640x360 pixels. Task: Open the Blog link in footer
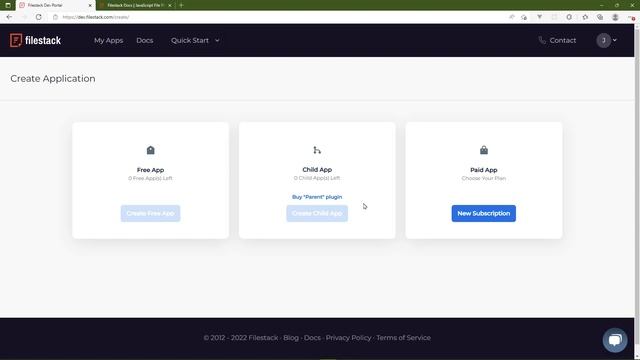pyautogui.click(x=291, y=338)
